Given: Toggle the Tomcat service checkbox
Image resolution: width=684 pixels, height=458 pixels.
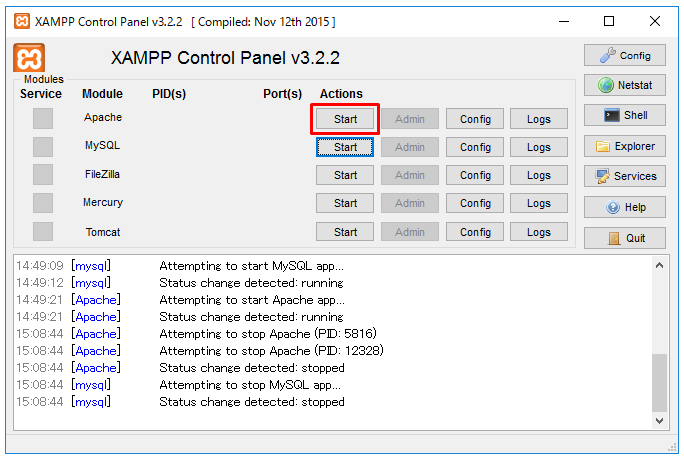Looking at the screenshot, I should (x=42, y=232).
